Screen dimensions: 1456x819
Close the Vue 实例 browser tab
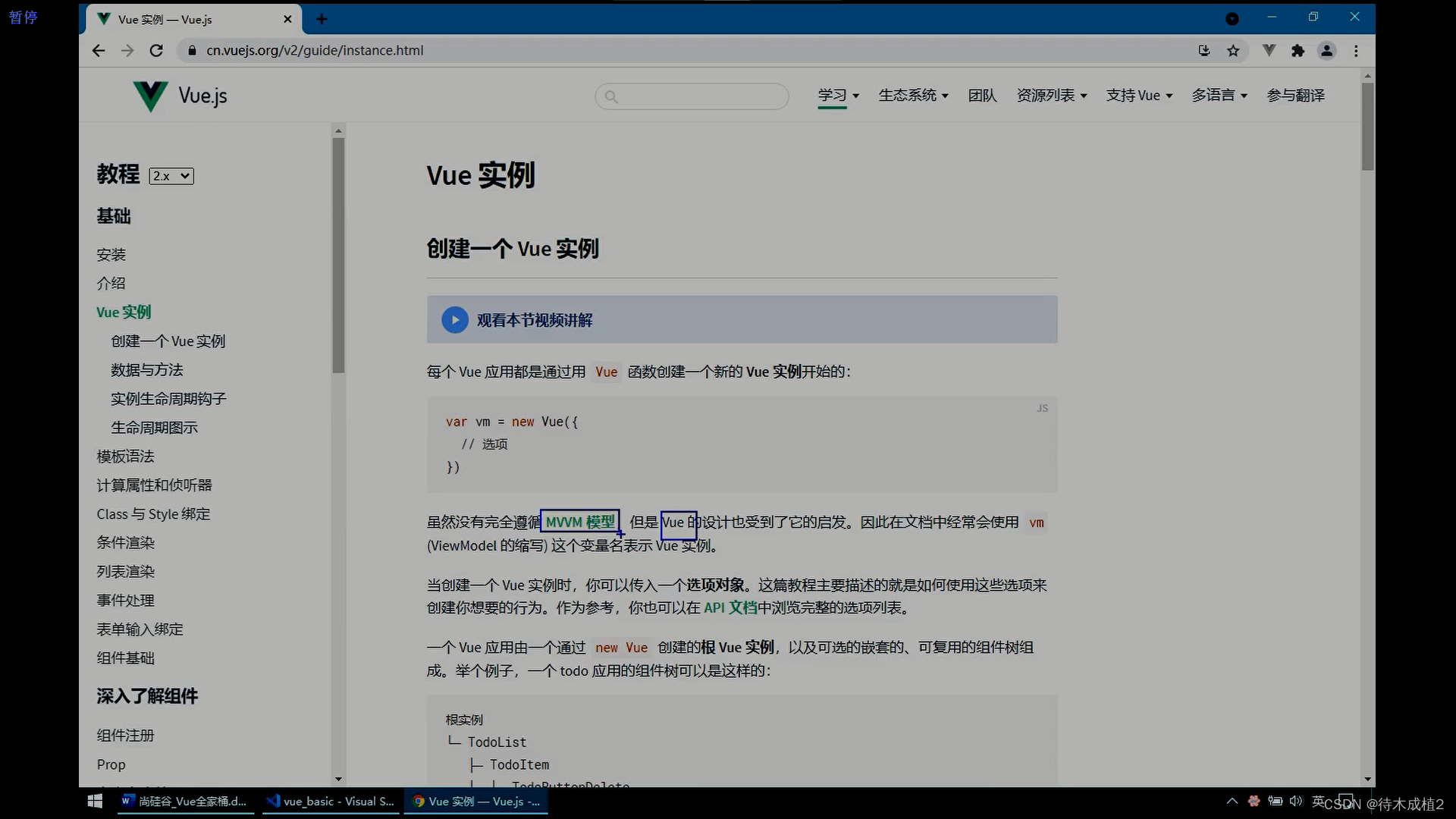pyautogui.click(x=287, y=19)
